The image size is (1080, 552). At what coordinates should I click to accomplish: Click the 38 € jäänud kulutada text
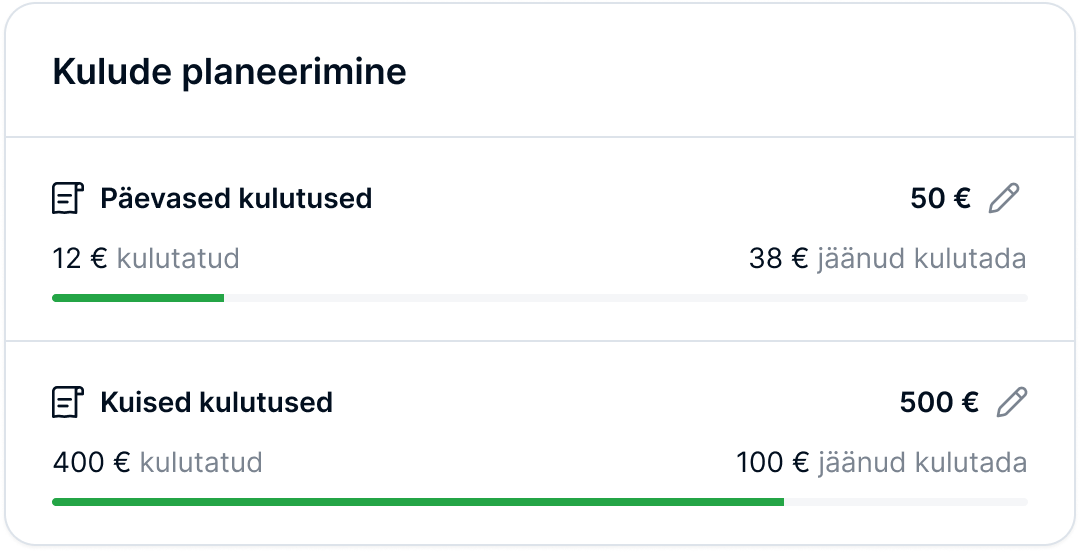[887, 259]
